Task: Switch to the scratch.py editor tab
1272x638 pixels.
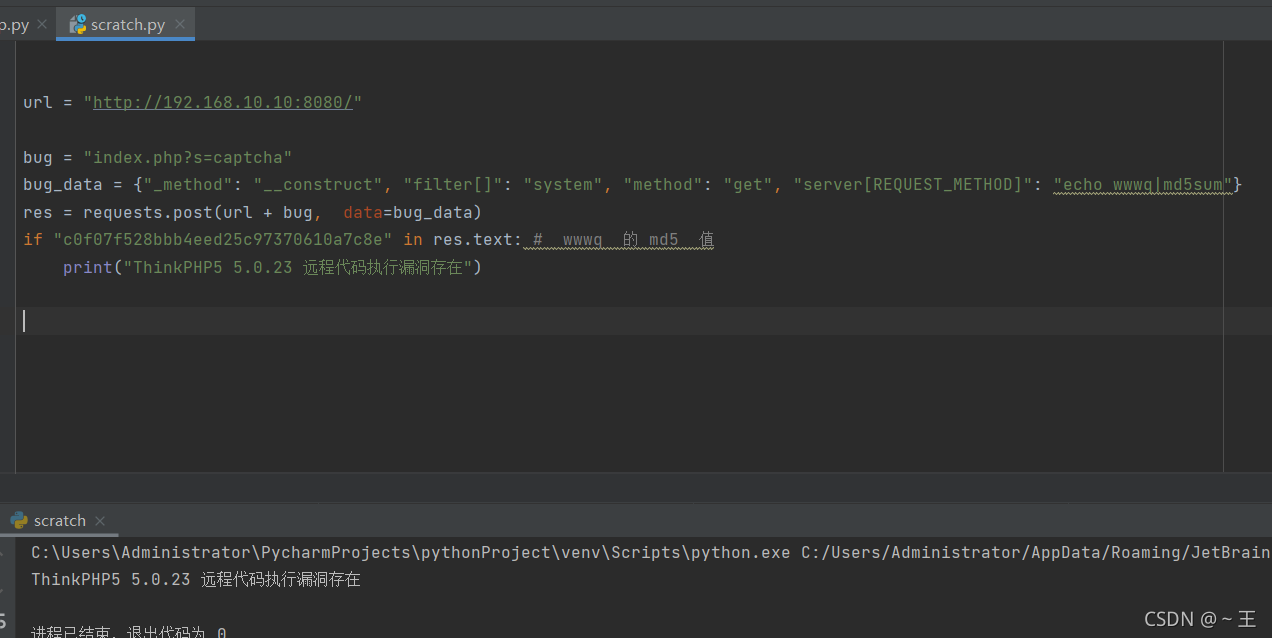Action: [126, 25]
